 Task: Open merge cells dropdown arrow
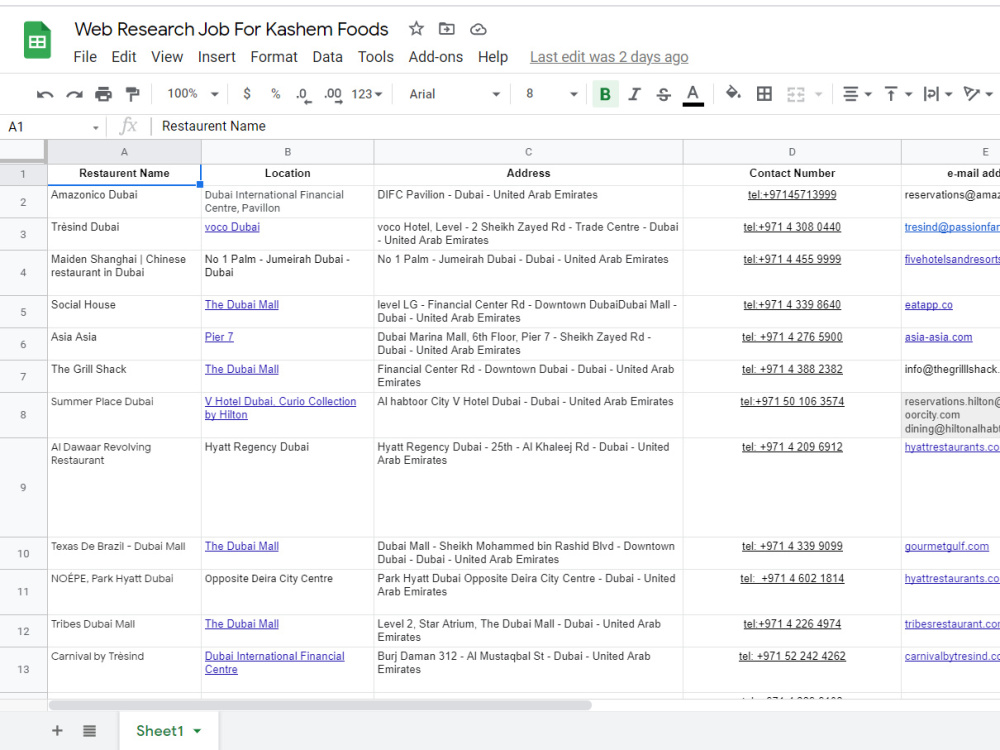point(819,94)
